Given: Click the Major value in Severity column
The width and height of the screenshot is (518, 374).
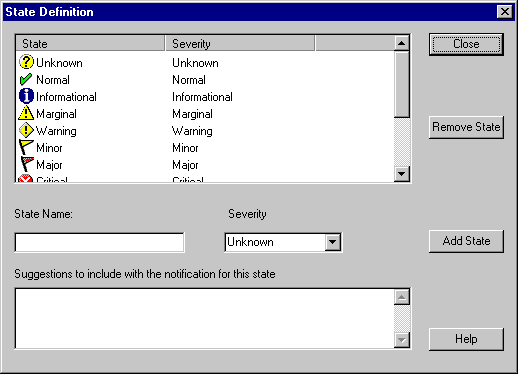Looking at the screenshot, I should tap(185, 165).
